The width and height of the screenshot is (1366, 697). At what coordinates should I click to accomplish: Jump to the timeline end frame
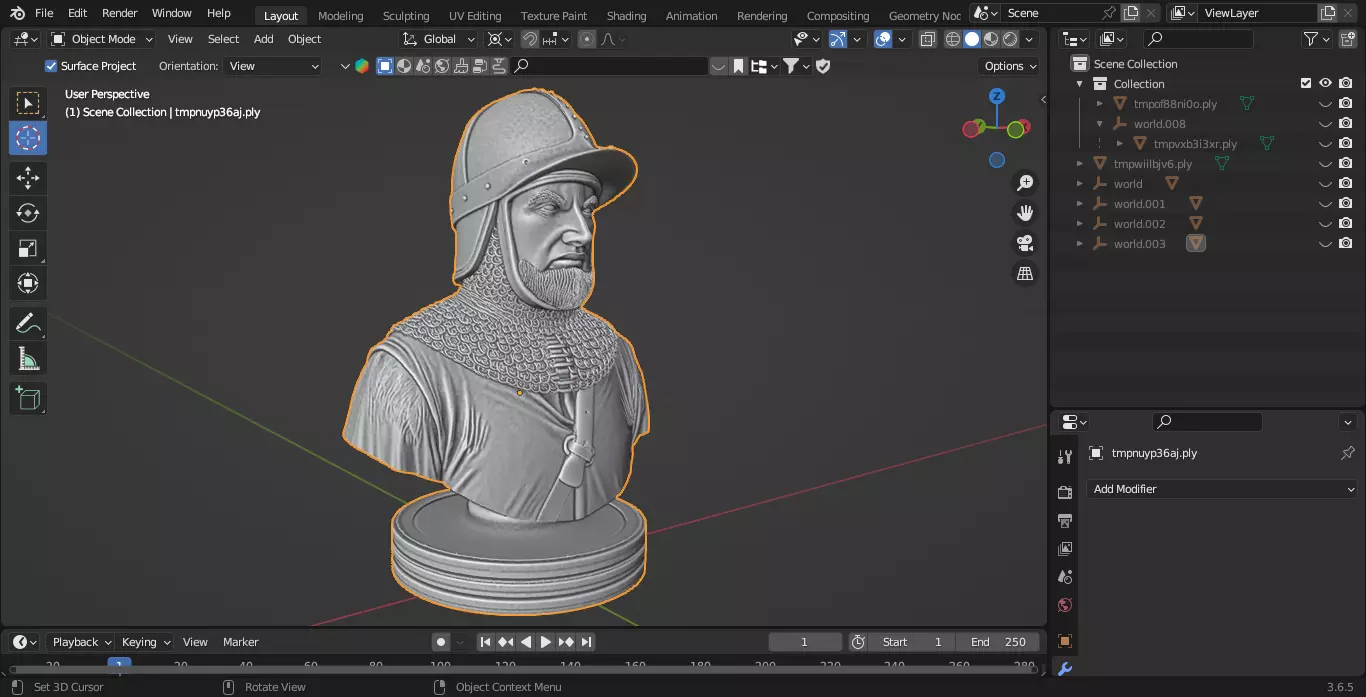(587, 642)
